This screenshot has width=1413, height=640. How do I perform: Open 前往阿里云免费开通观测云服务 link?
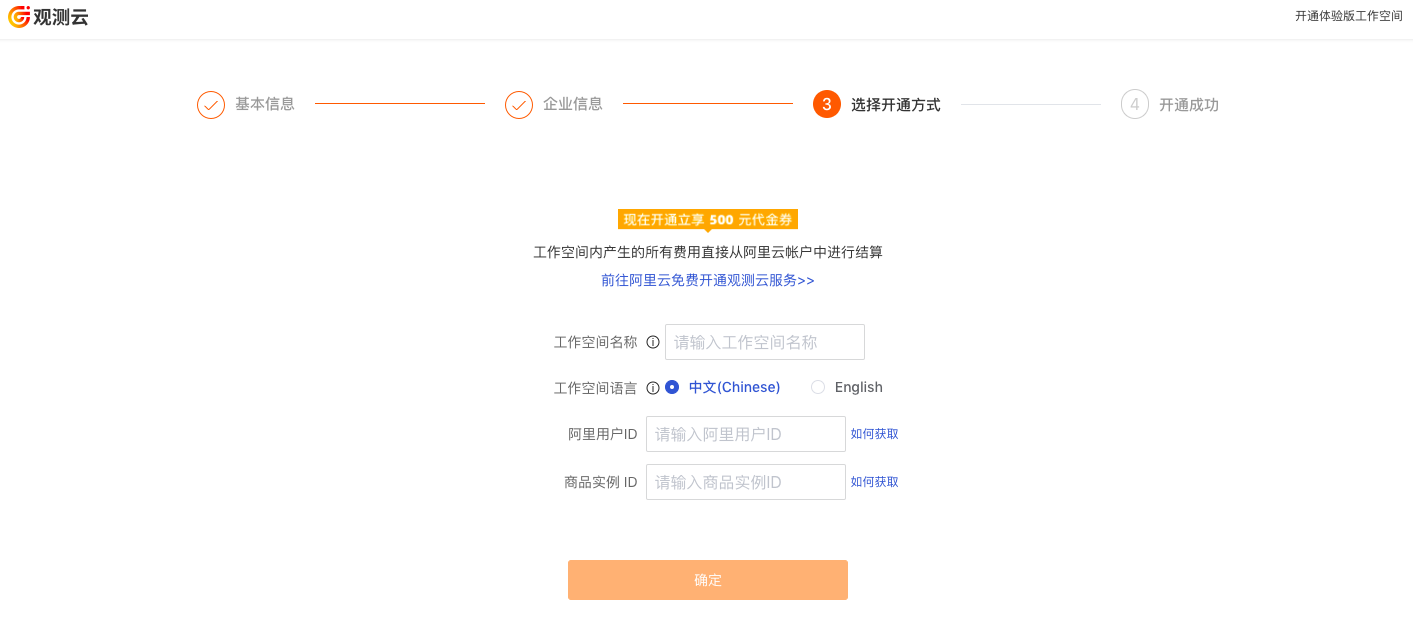[708, 280]
